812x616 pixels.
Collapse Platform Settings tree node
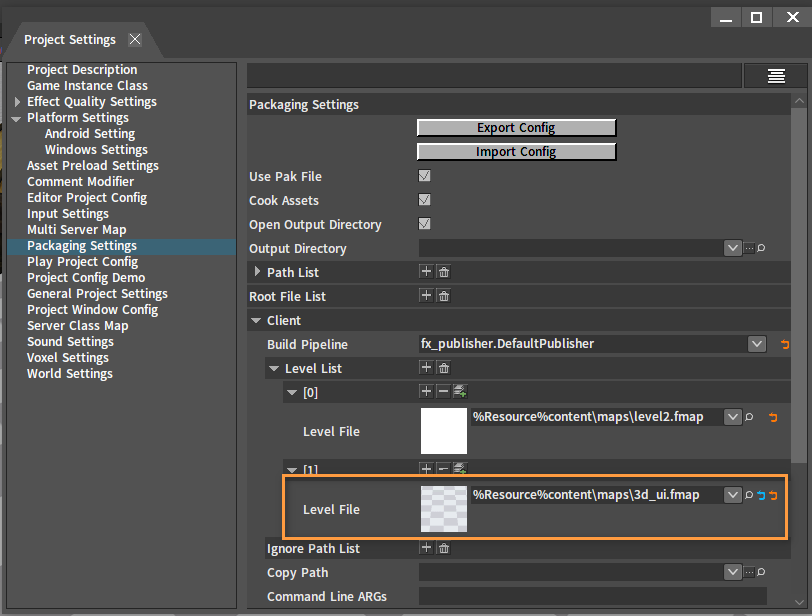pos(16,119)
